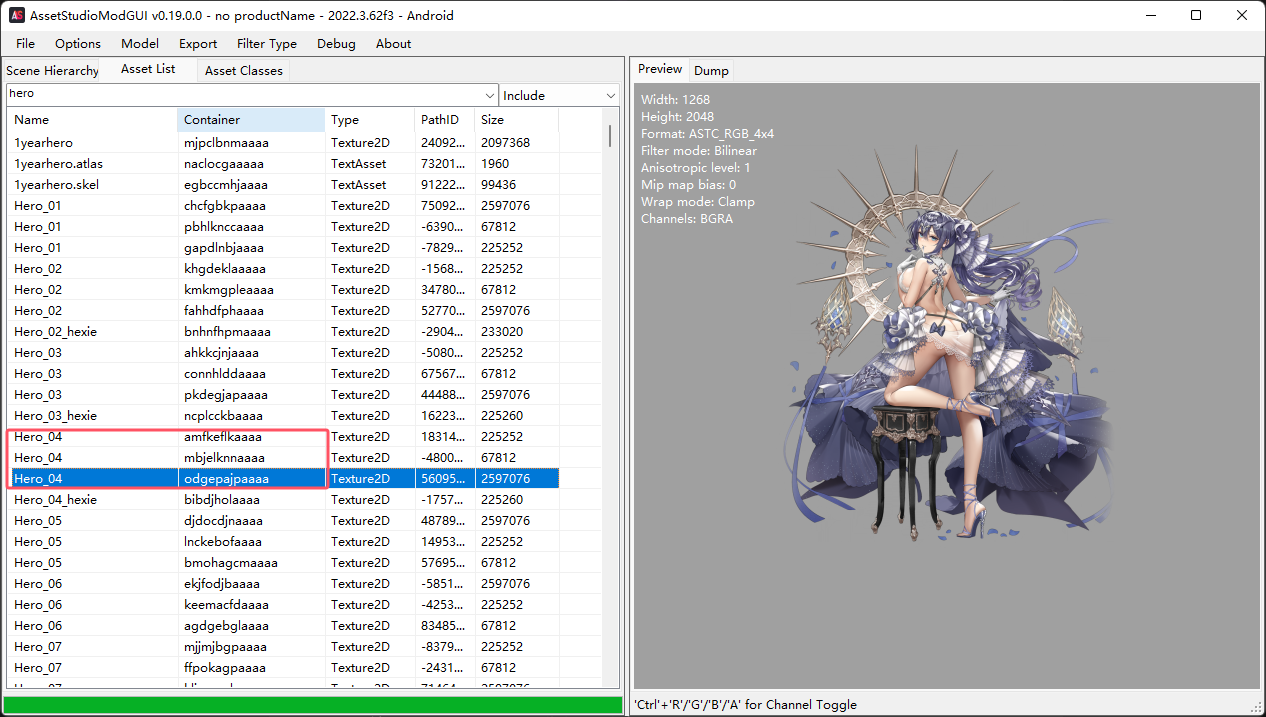Sort by the PathID column header
This screenshot has height=717, width=1266.
[x=445, y=120]
